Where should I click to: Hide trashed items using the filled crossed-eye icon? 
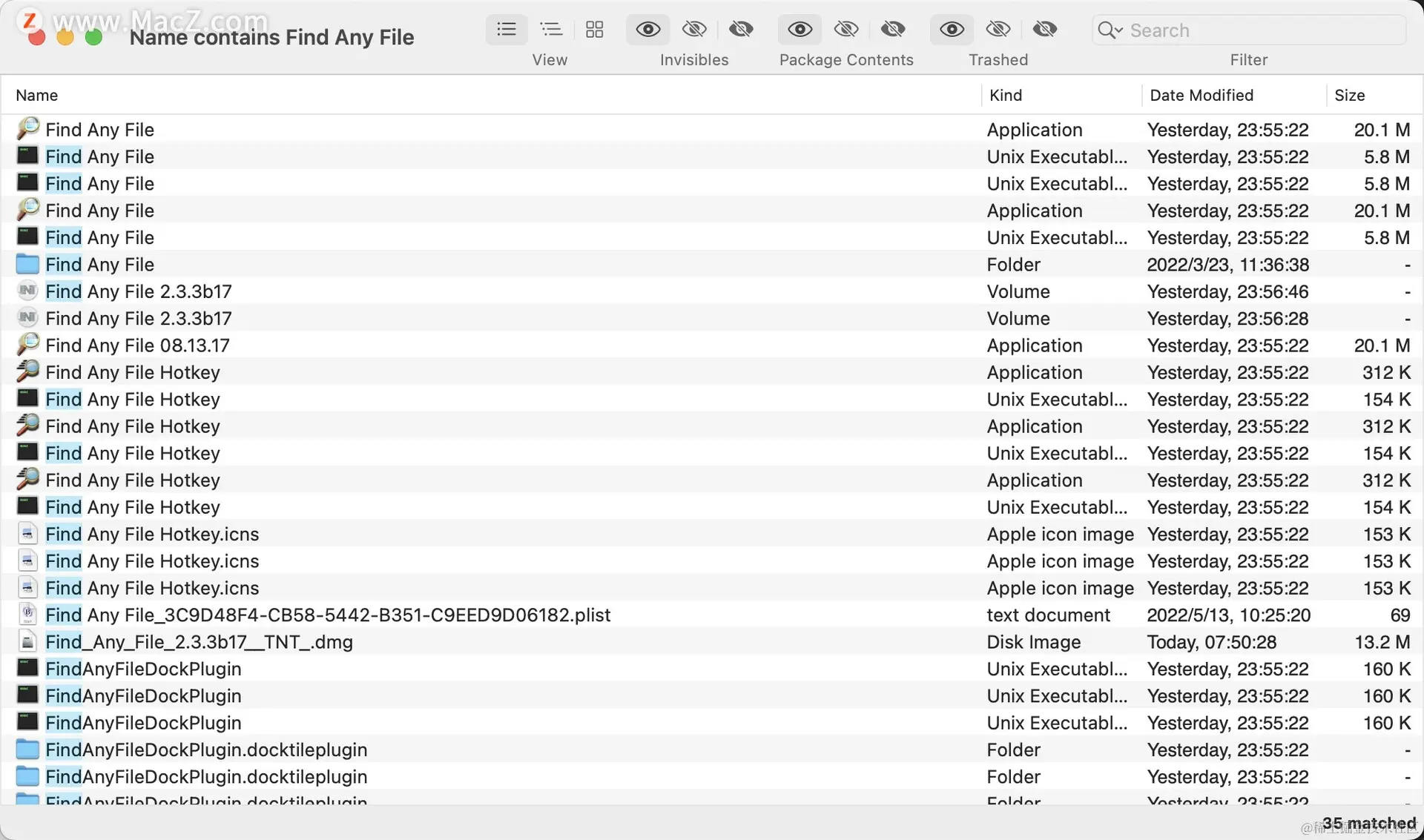click(x=1044, y=30)
